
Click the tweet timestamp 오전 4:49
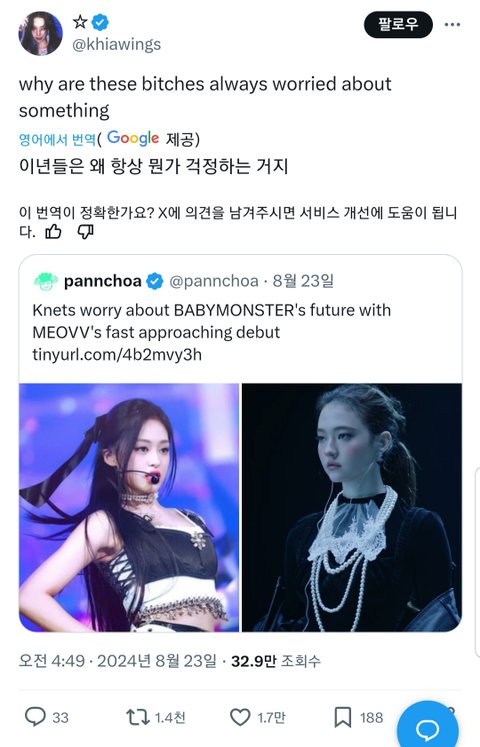coord(52,661)
